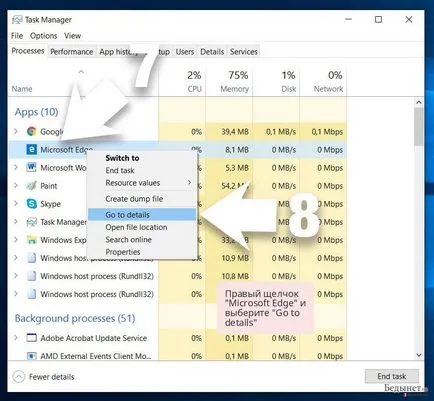Select the Windows Explorer folder icon
Viewport: 434px width, 401px height.
[31, 240]
